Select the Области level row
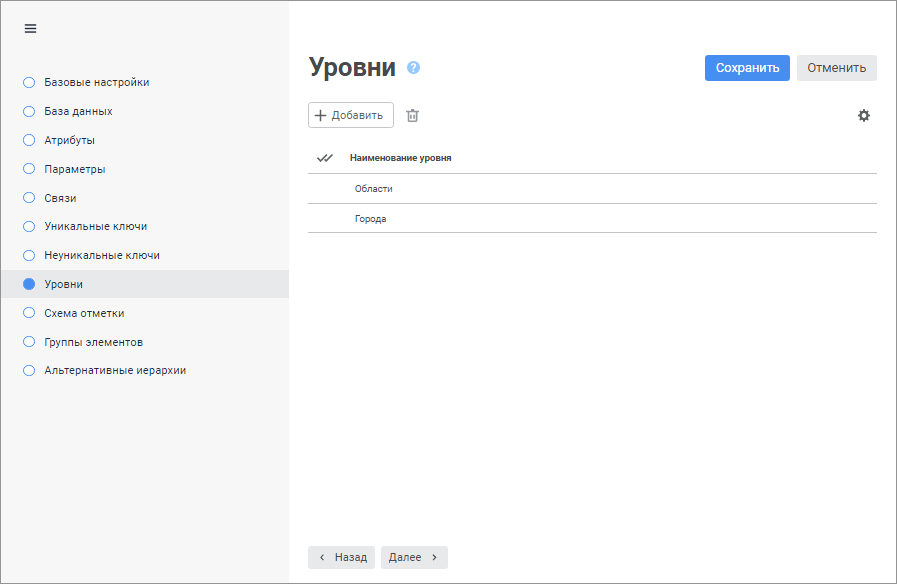The height and width of the screenshot is (584, 897). point(374,189)
